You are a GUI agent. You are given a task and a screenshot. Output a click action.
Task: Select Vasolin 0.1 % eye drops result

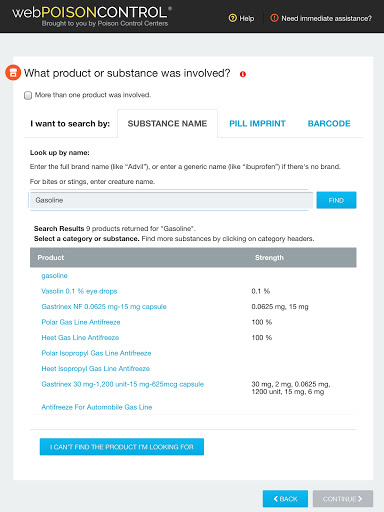79,291
